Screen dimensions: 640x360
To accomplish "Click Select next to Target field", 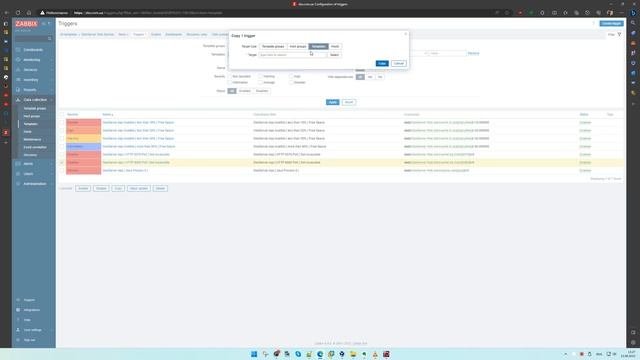I will (x=334, y=55).
